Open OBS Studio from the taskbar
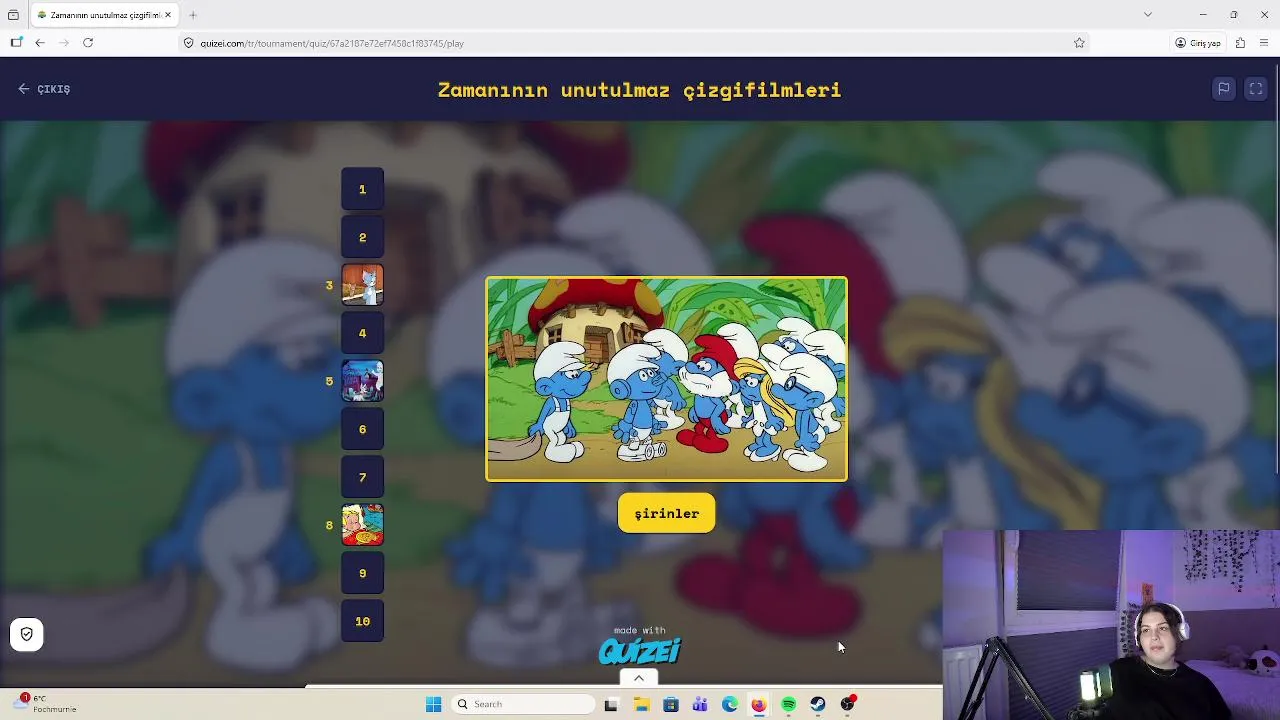 (848, 704)
